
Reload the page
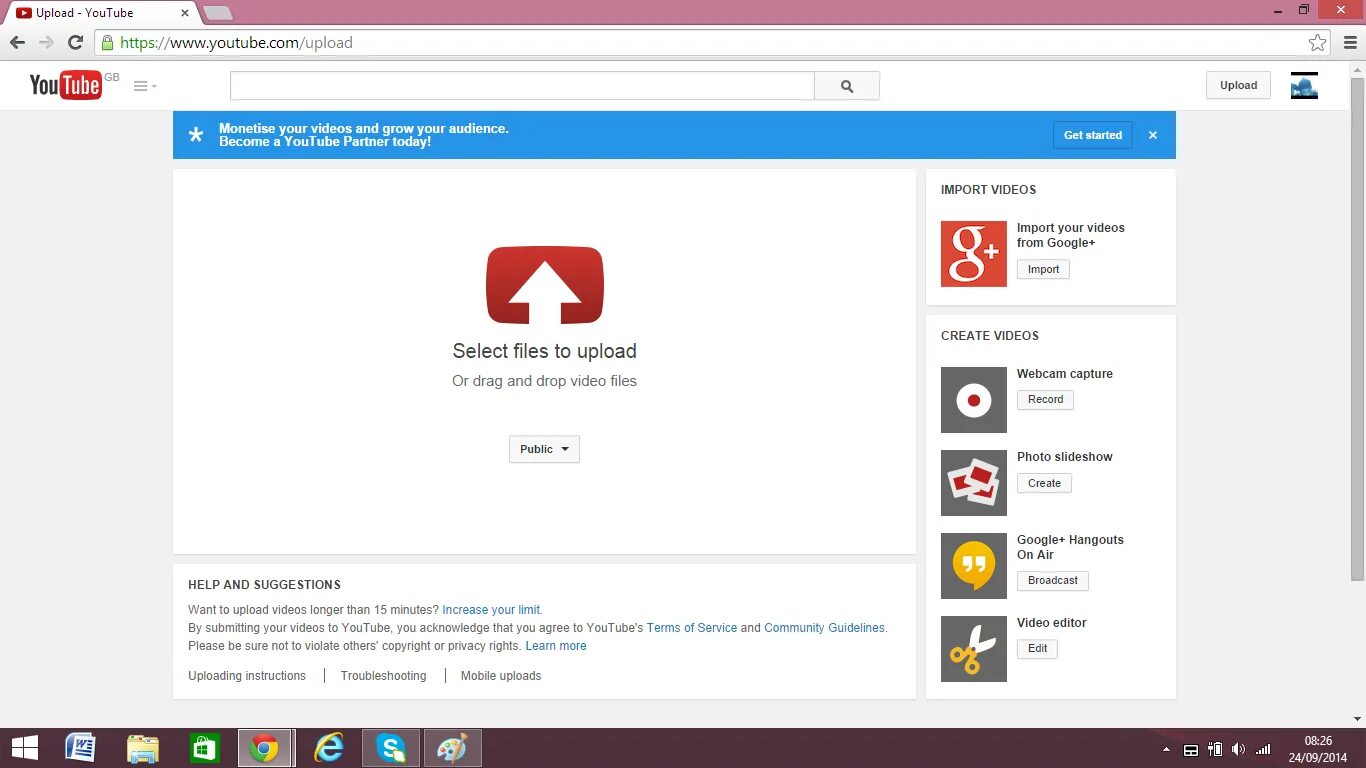[75, 43]
